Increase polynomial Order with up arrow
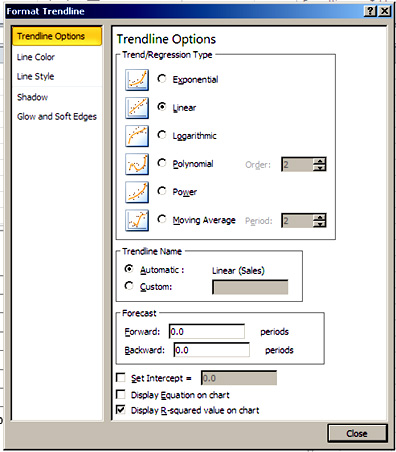Image resolution: width=396 pixels, height=452 pixels. pos(320,161)
